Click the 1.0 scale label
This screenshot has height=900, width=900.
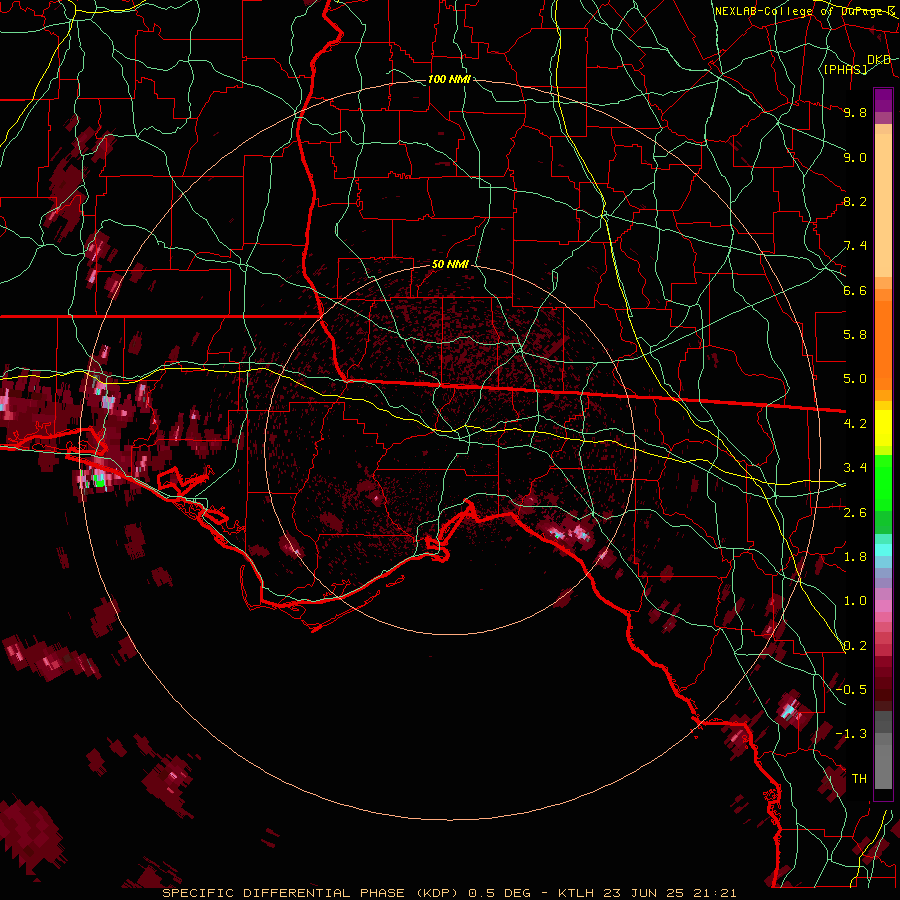[x=855, y=601]
